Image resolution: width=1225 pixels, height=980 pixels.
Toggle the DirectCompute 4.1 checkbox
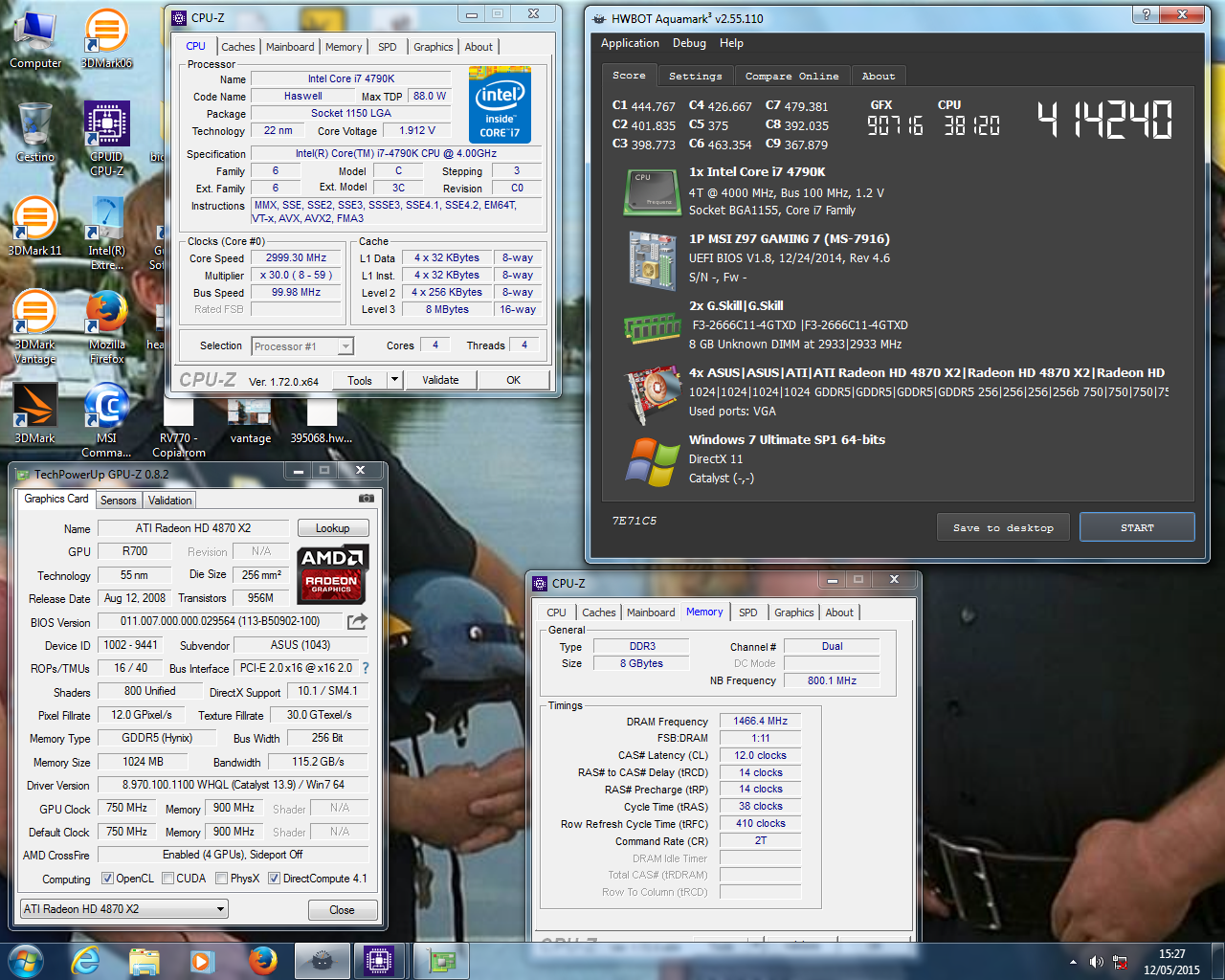click(274, 879)
